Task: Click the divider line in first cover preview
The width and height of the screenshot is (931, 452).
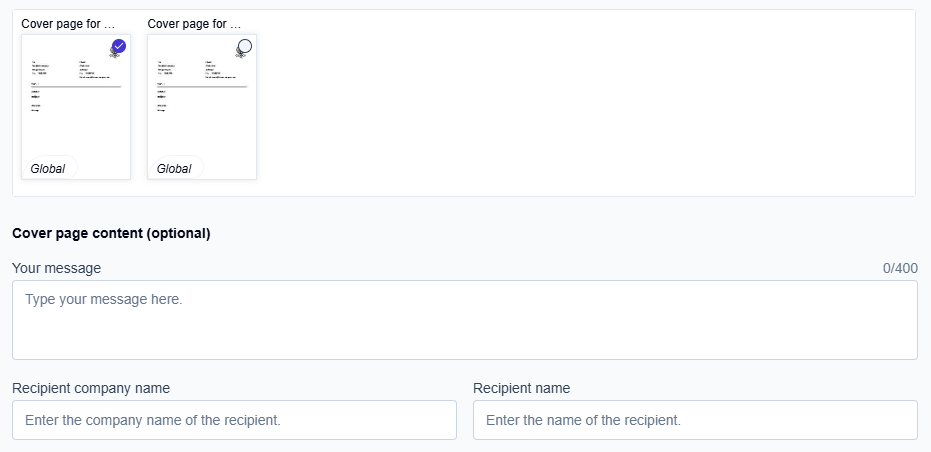Action: [x=76, y=87]
